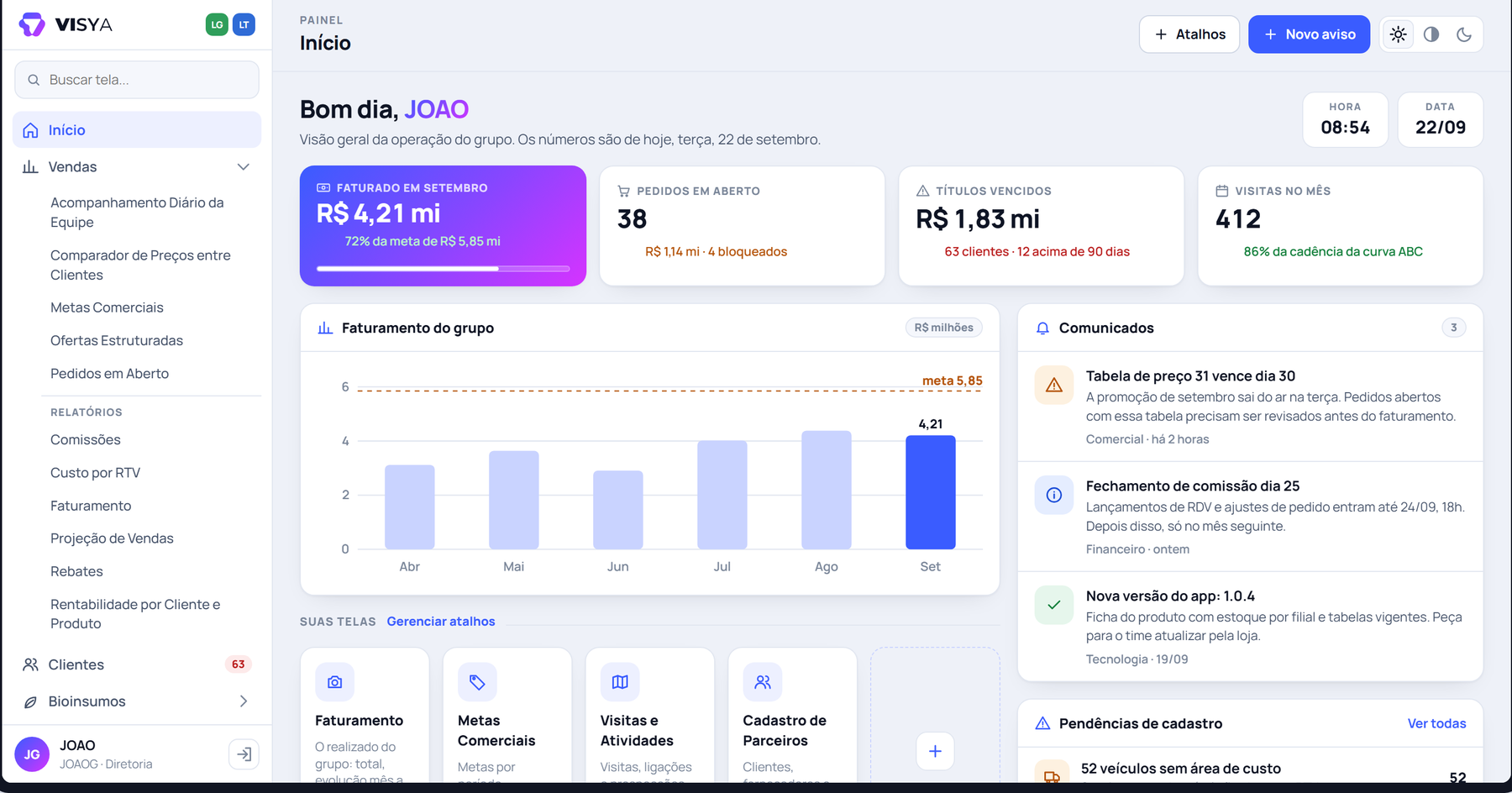Click the Set bar in revenue chart
The image size is (1512, 793).
click(x=930, y=492)
